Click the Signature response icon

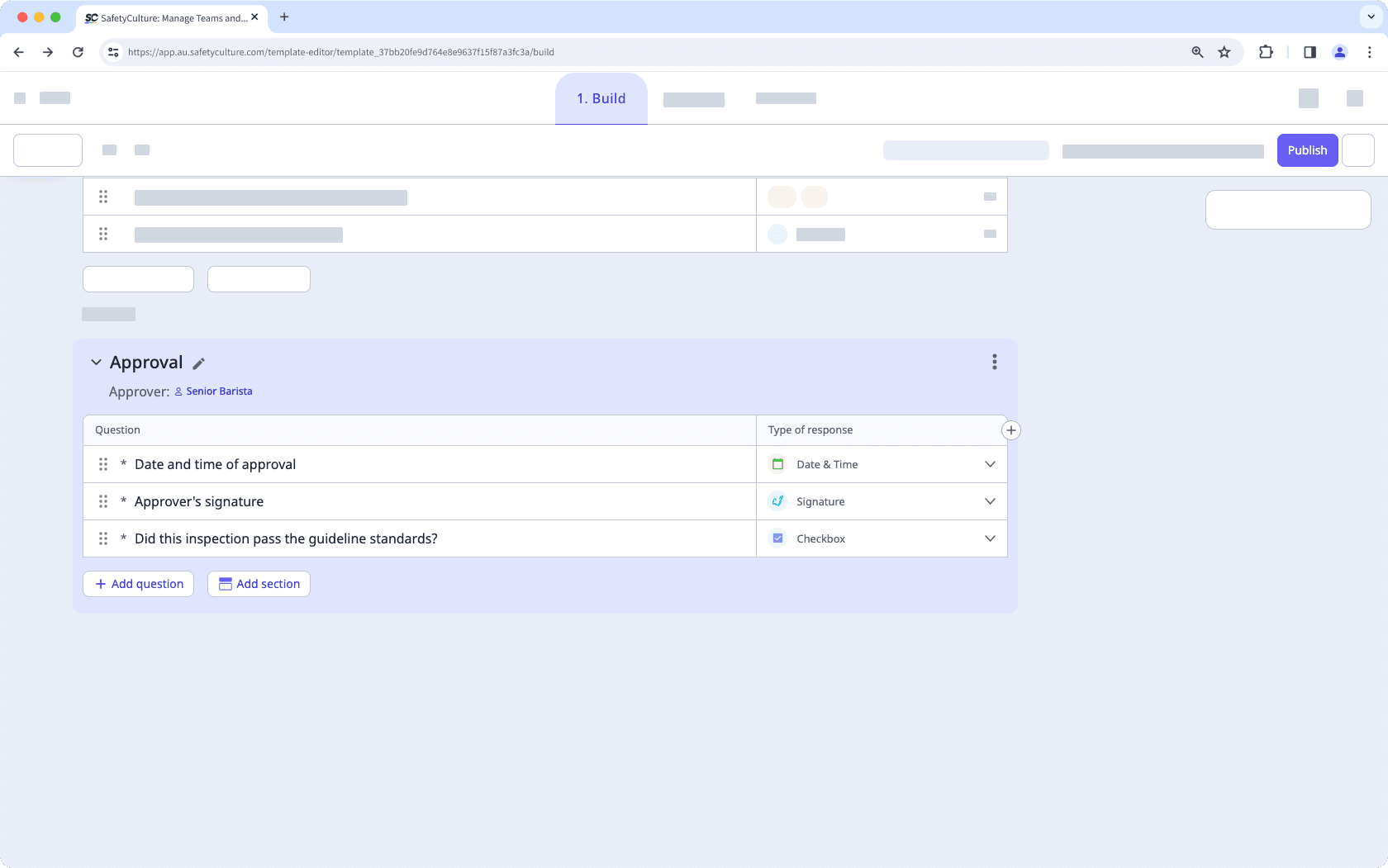coord(777,501)
